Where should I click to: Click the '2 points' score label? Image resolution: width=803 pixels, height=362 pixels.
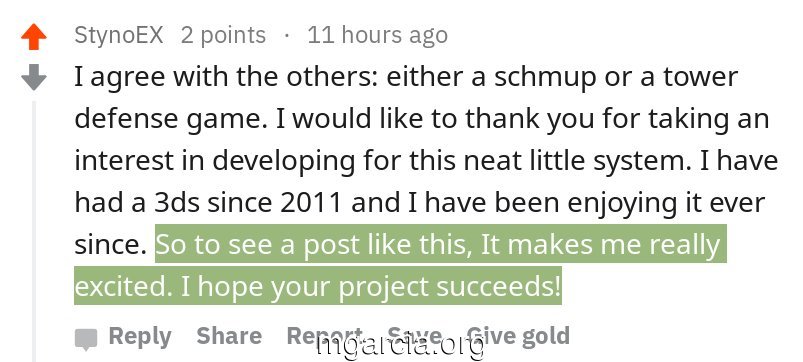223,35
